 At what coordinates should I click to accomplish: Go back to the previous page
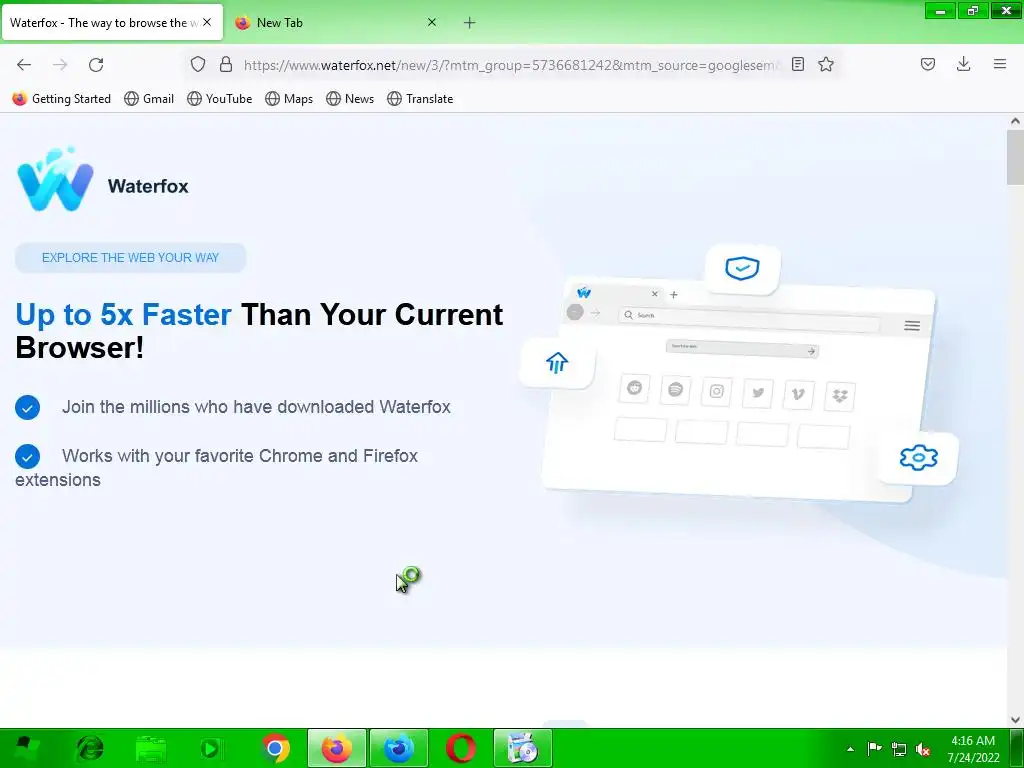[x=24, y=64]
